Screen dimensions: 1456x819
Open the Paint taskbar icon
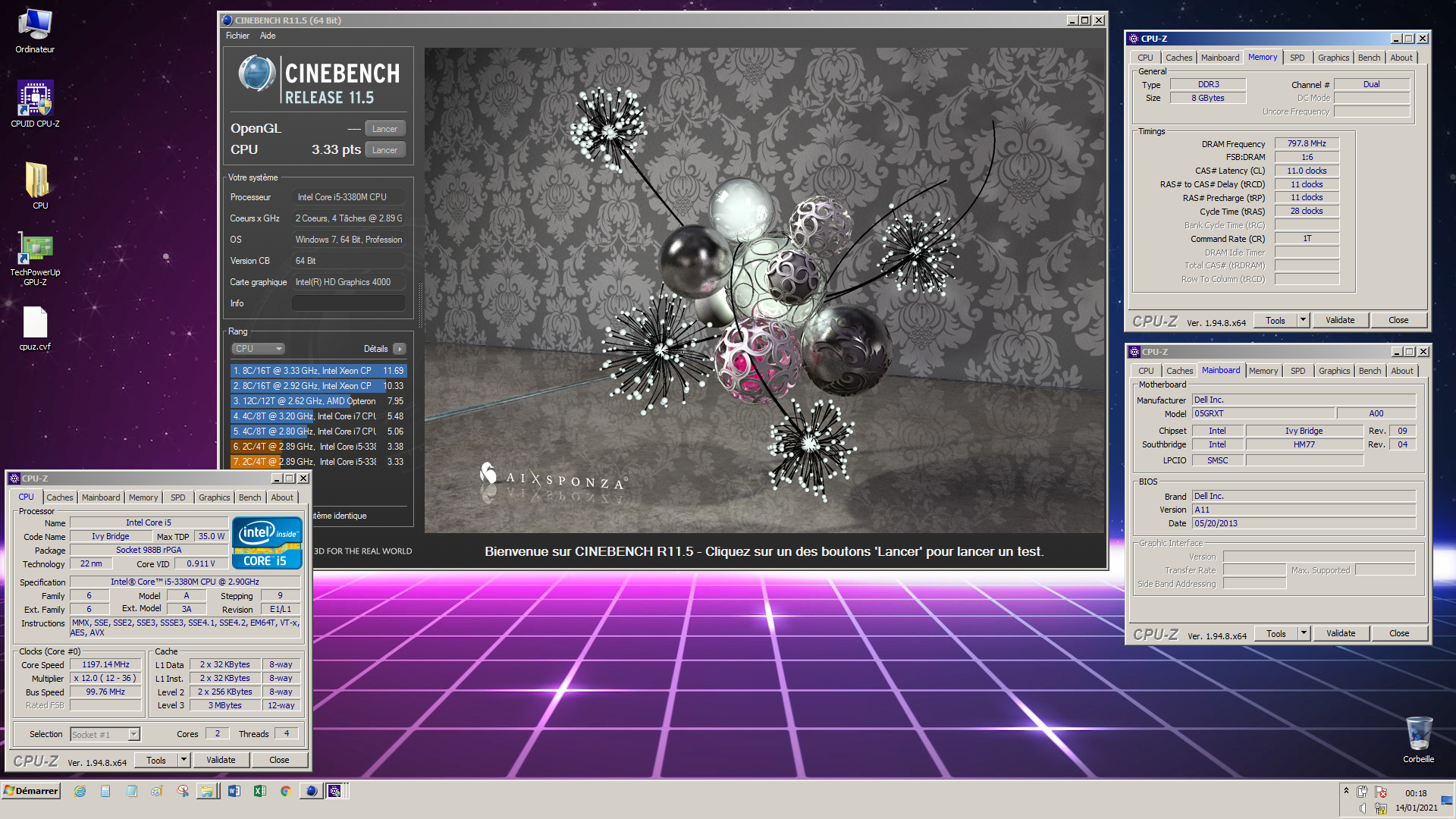pos(157,791)
